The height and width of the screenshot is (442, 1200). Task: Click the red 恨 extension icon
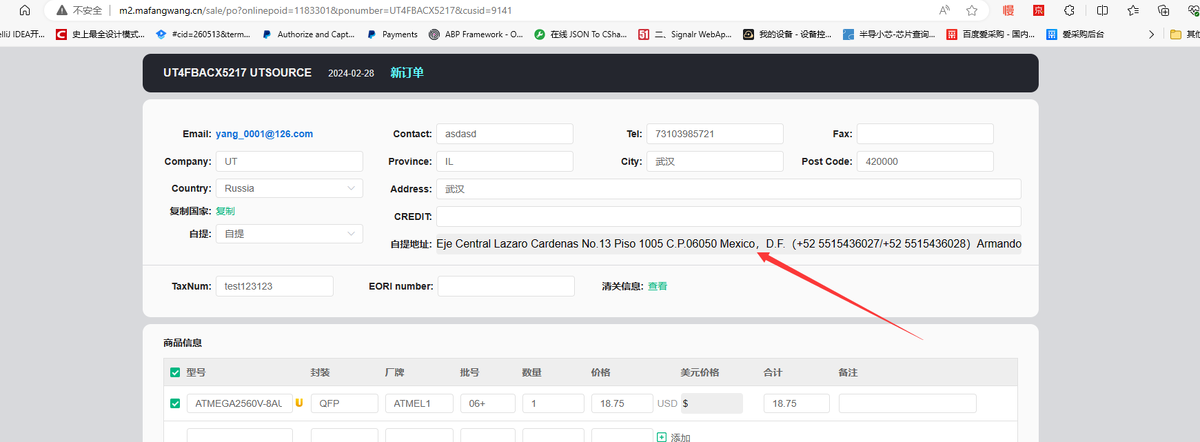click(1008, 10)
